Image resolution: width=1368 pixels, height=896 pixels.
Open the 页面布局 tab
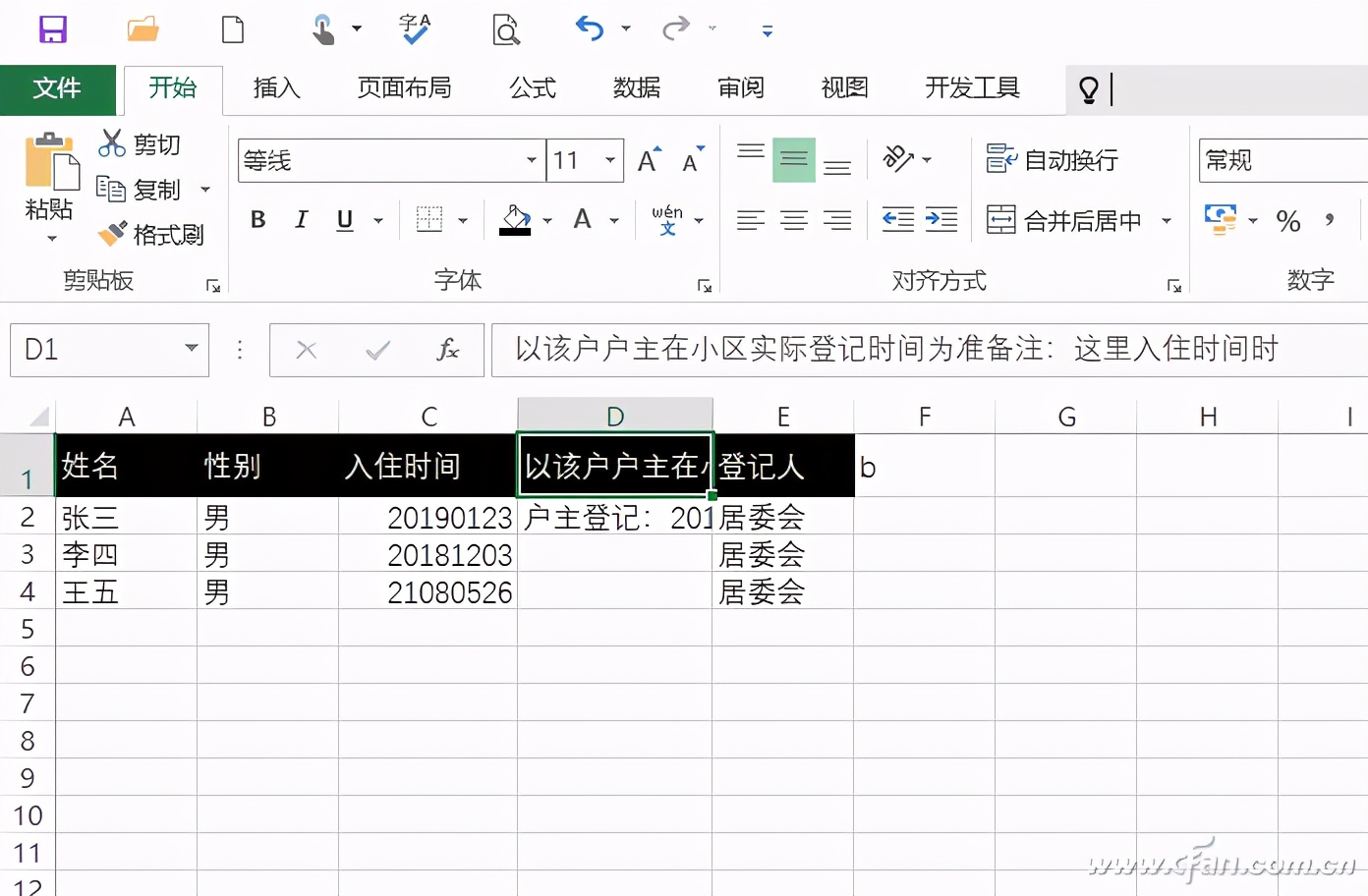click(404, 88)
